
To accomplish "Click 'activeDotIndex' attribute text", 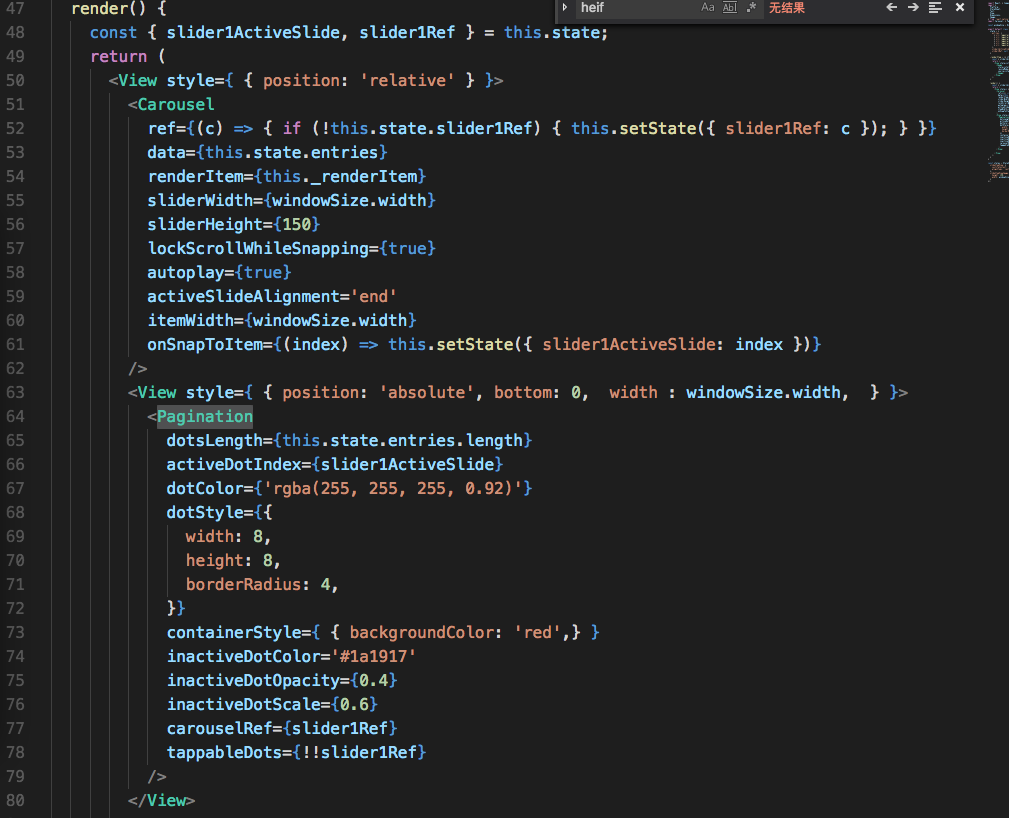I will [x=234, y=465].
